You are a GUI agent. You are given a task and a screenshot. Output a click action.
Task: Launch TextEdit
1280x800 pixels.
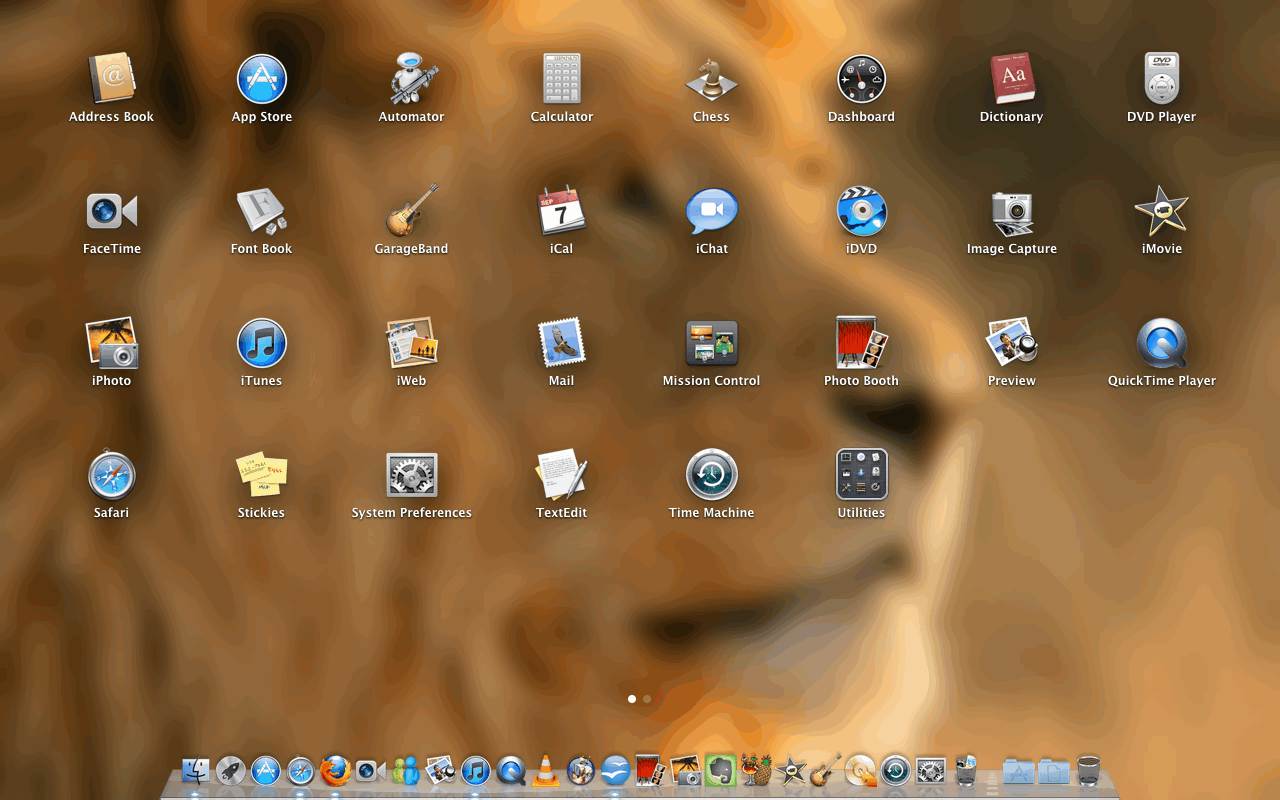(561, 475)
